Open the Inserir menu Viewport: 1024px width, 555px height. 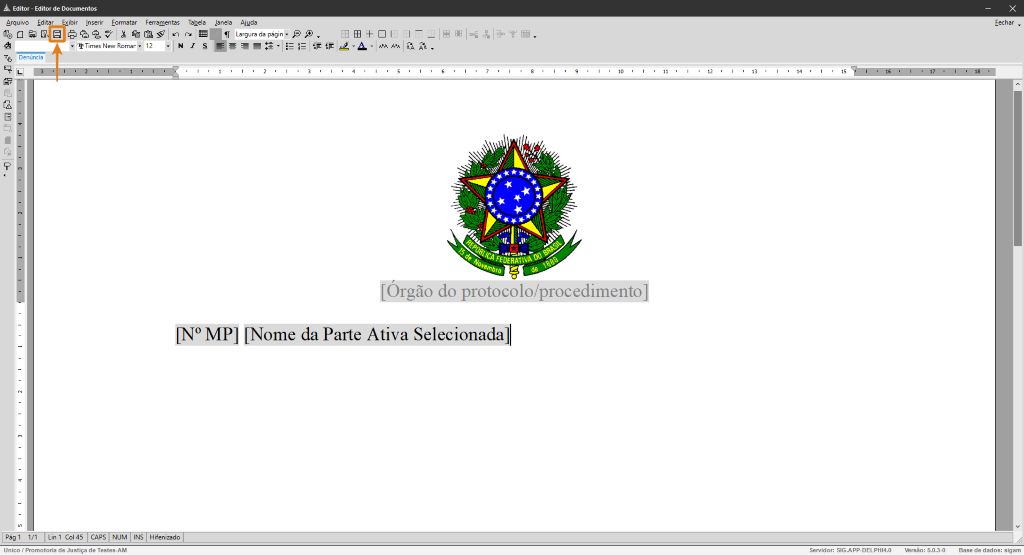coord(94,22)
